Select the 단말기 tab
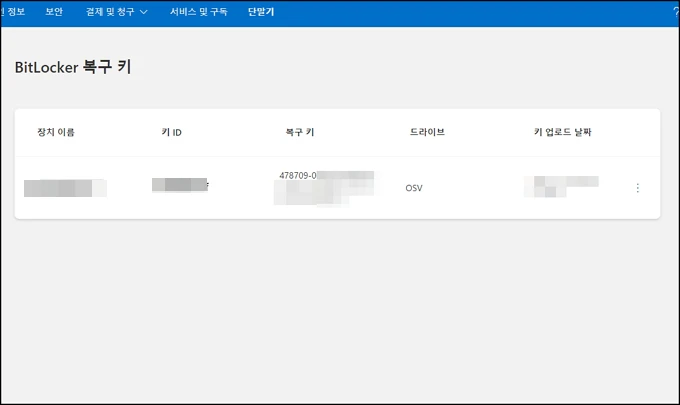This screenshot has width=680, height=405. click(x=261, y=12)
